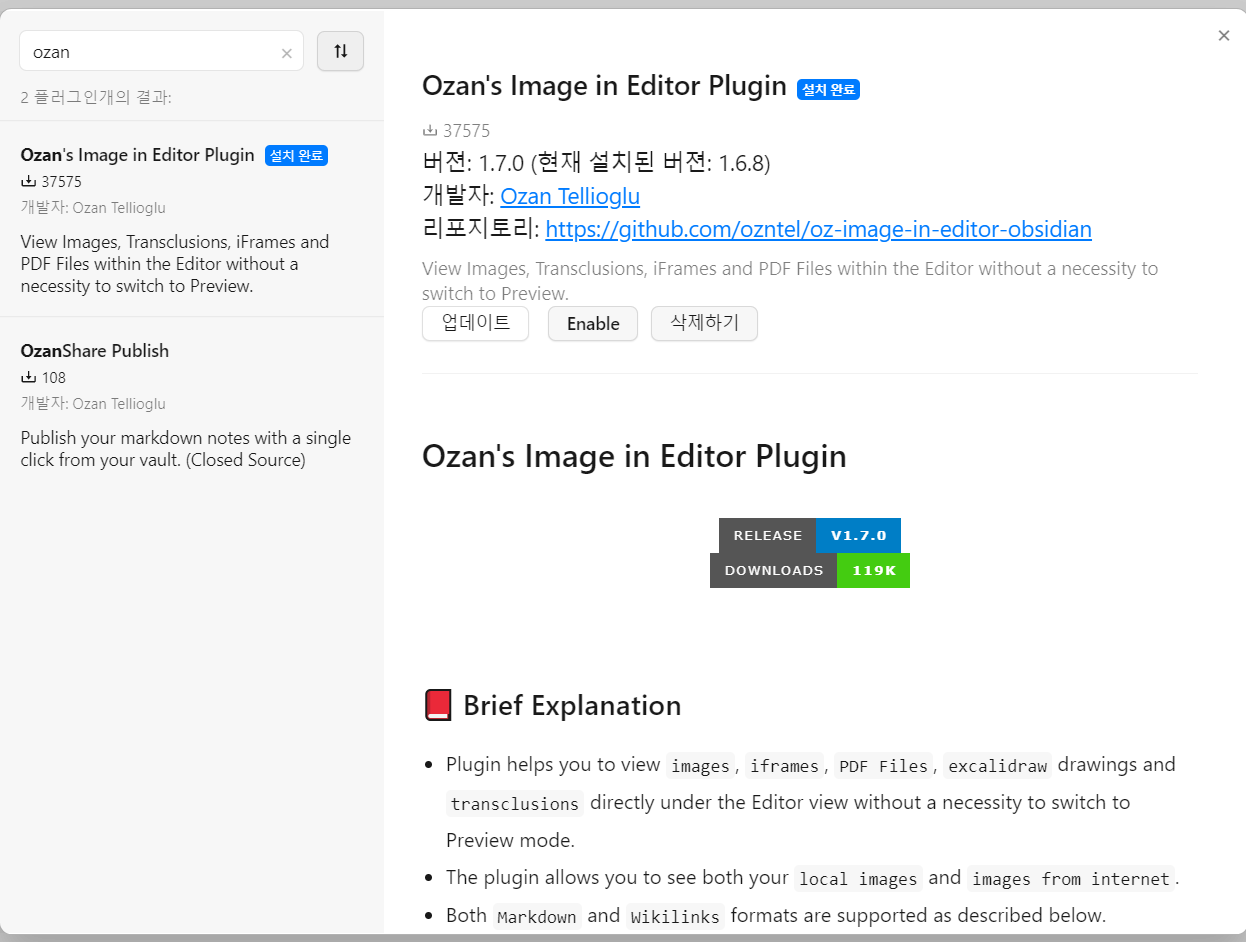1246x942 pixels.
Task: Click the red book emoji beside Brief Explanation
Action: [438, 706]
